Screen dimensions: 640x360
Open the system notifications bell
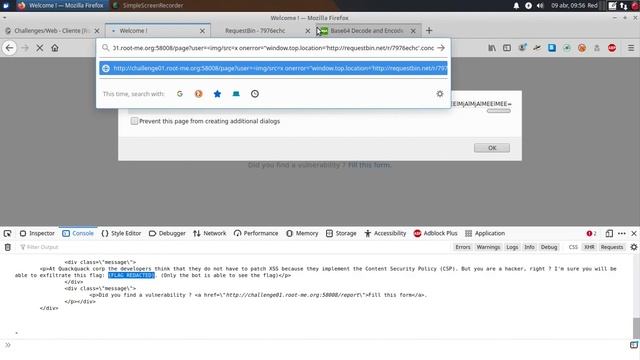tap(516, 6)
